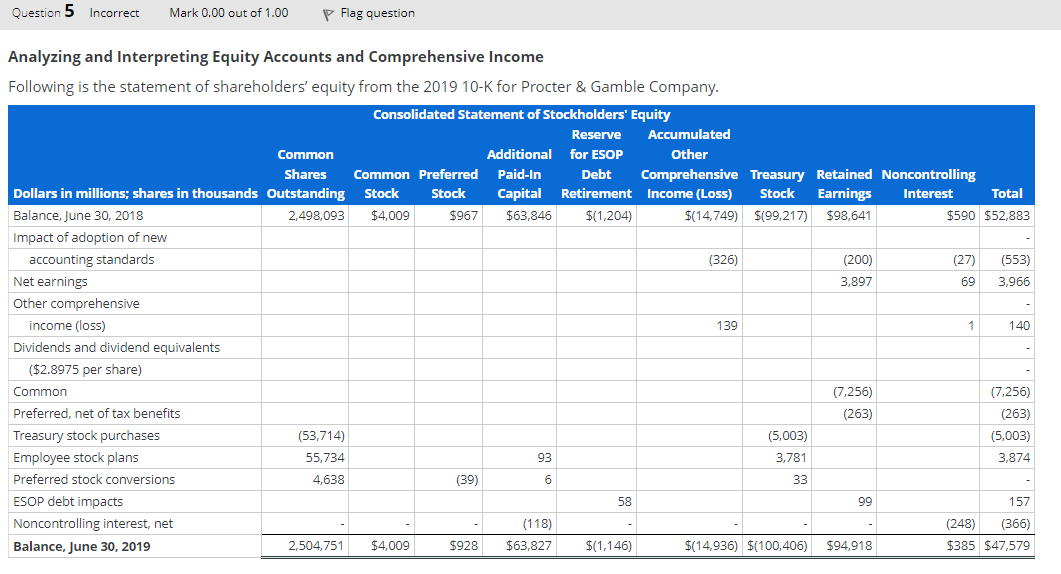This screenshot has width=1061, height=574.
Task: Select the Dividends and dividend equivalents label
Action: pos(116,347)
